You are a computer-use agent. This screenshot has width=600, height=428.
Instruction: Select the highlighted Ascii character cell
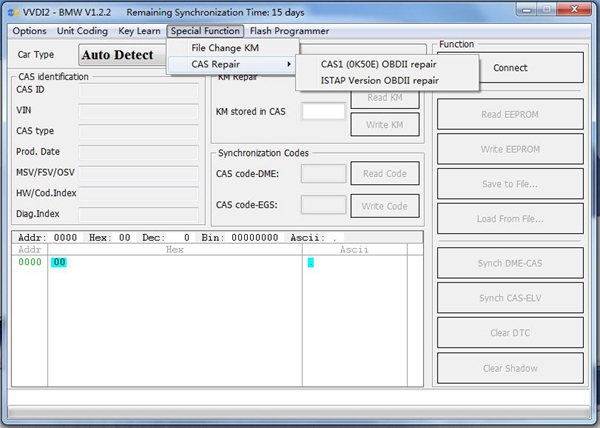(311, 262)
